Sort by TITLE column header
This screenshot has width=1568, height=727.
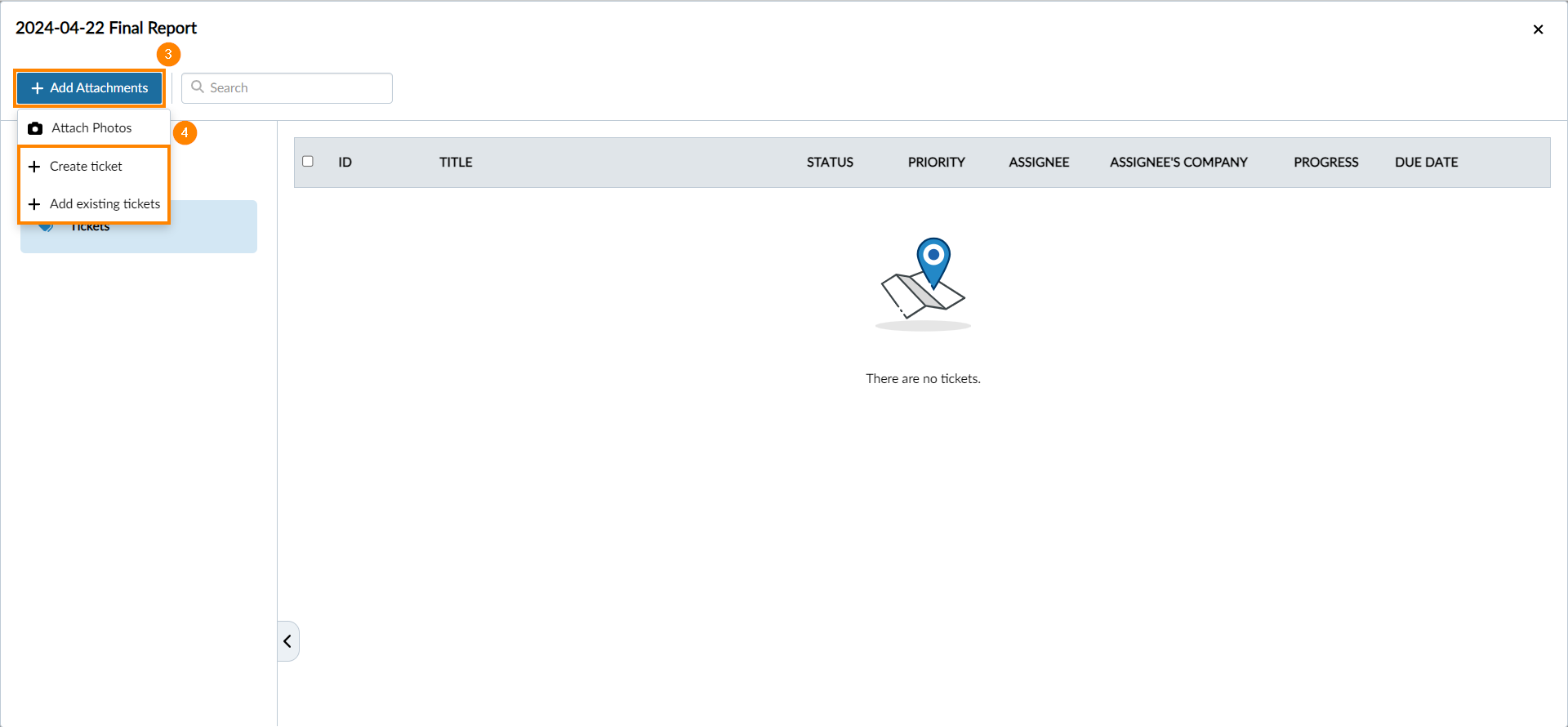coord(456,163)
